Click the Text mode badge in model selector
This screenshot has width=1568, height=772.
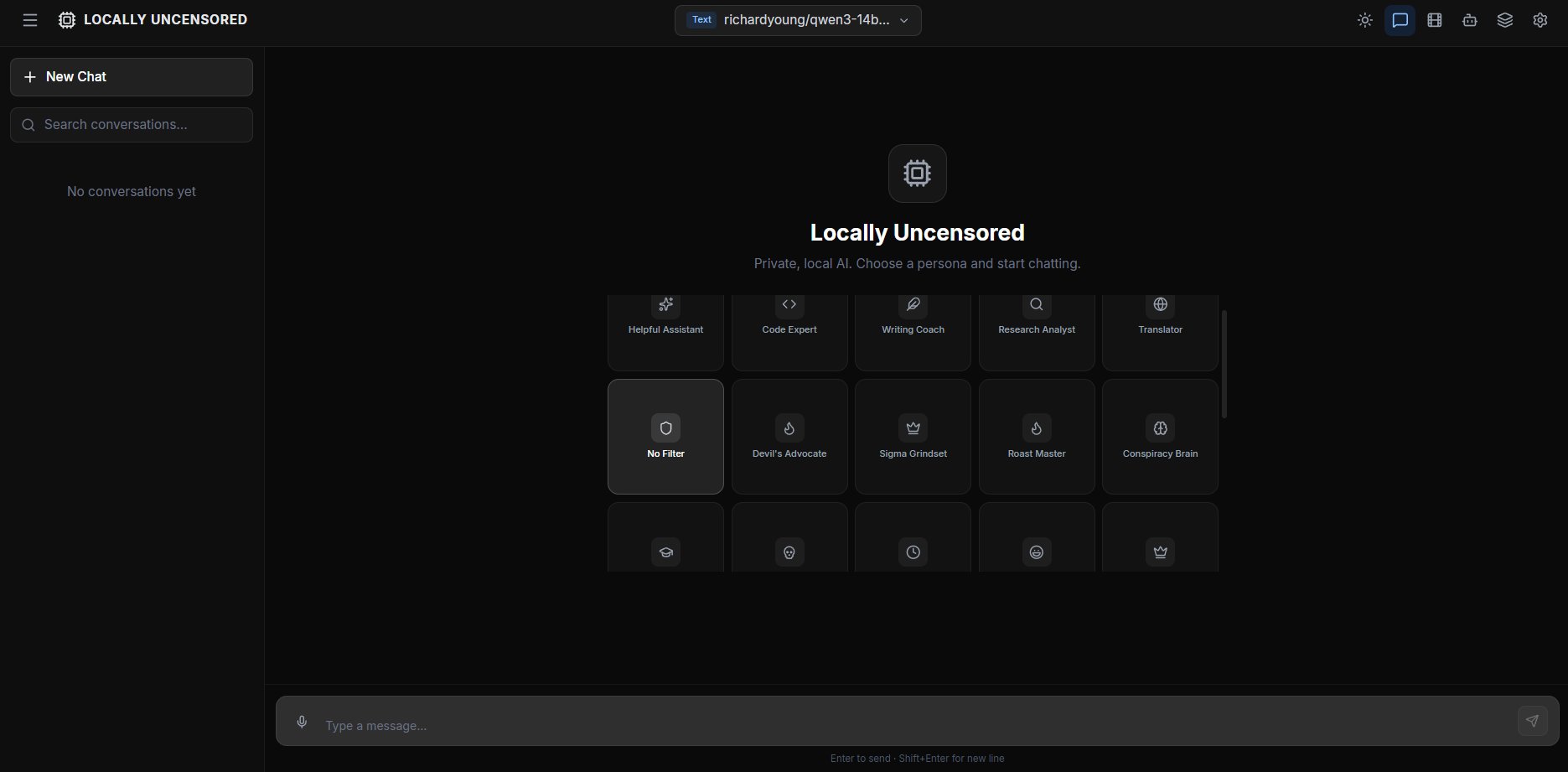point(701,19)
